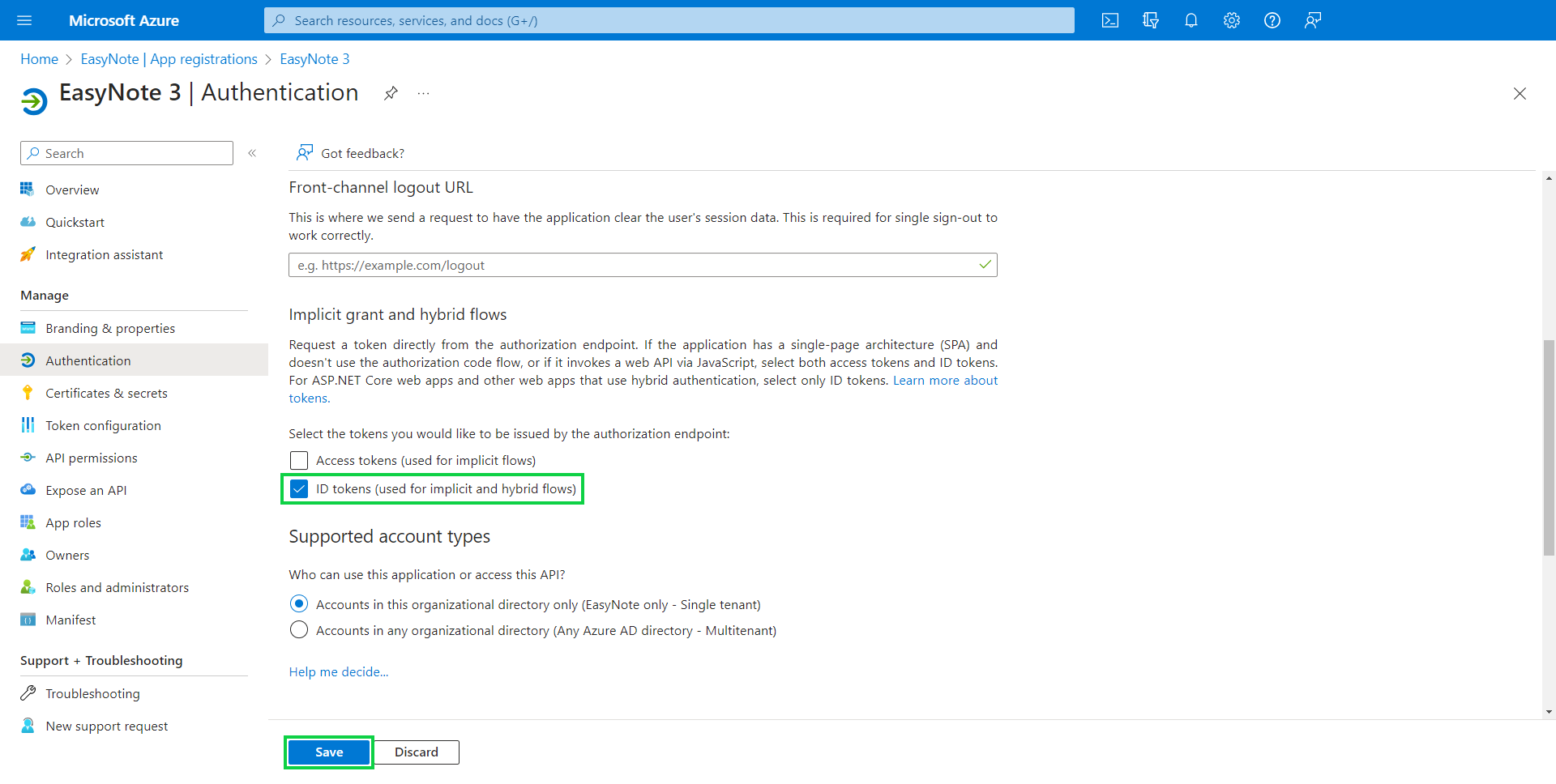Open the portal Settings gear

(1231, 20)
